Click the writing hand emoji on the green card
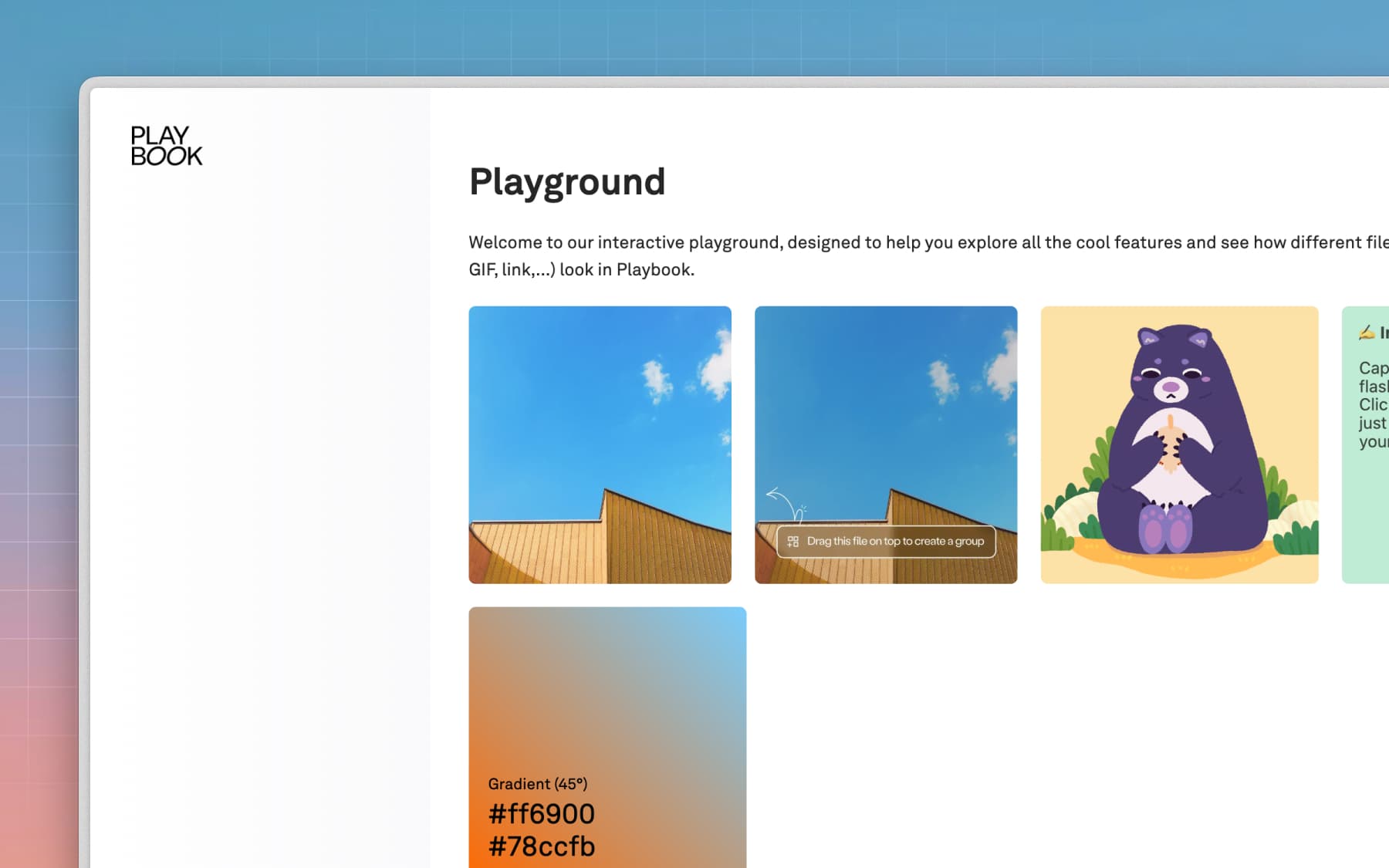The height and width of the screenshot is (868, 1389). [1366, 333]
